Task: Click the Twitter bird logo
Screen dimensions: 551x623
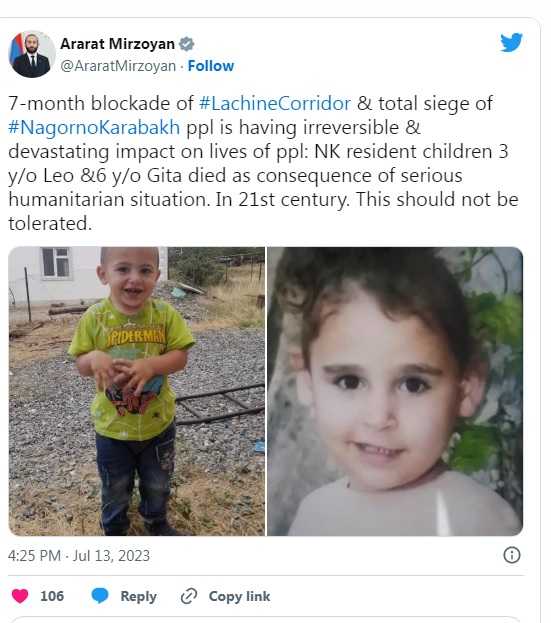Action: tap(511, 42)
